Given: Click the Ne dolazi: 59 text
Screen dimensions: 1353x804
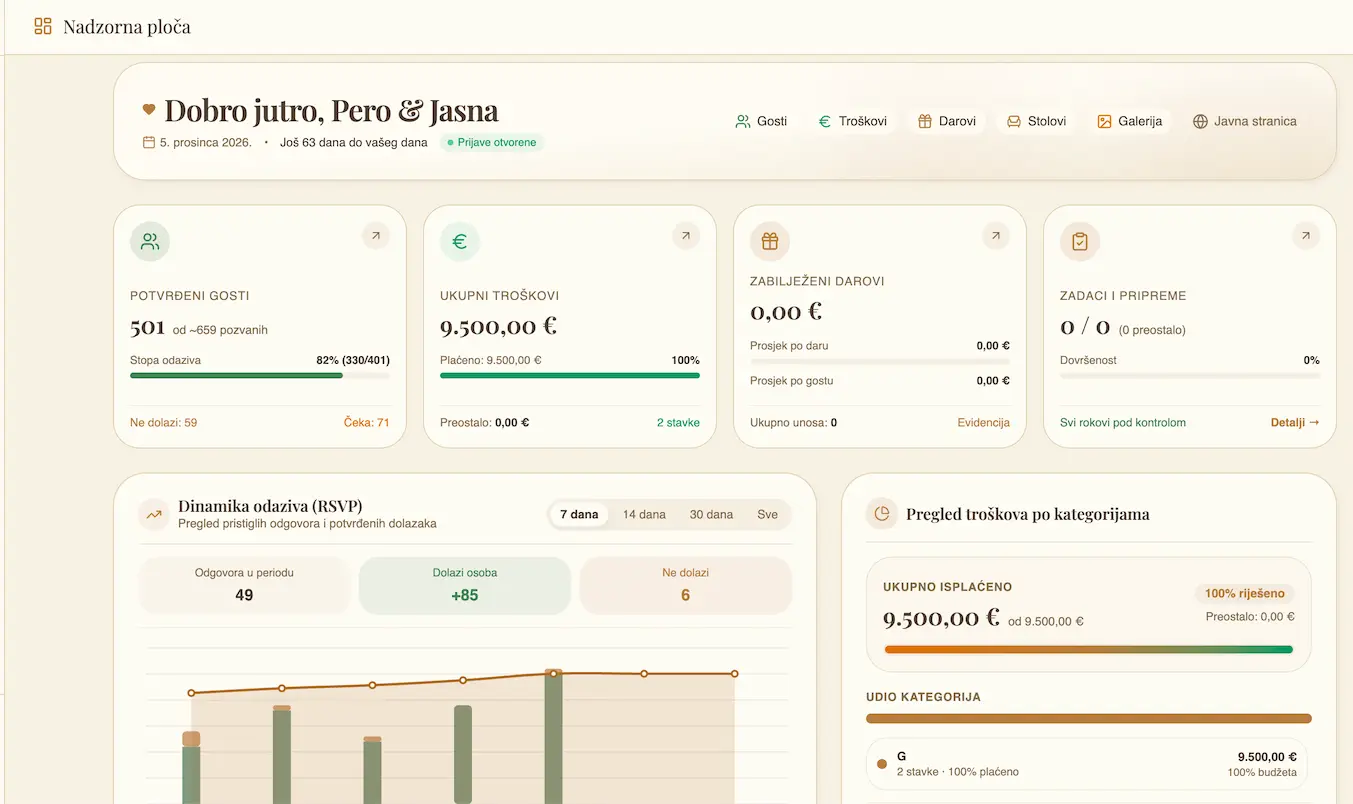Looking at the screenshot, I should 164,423.
